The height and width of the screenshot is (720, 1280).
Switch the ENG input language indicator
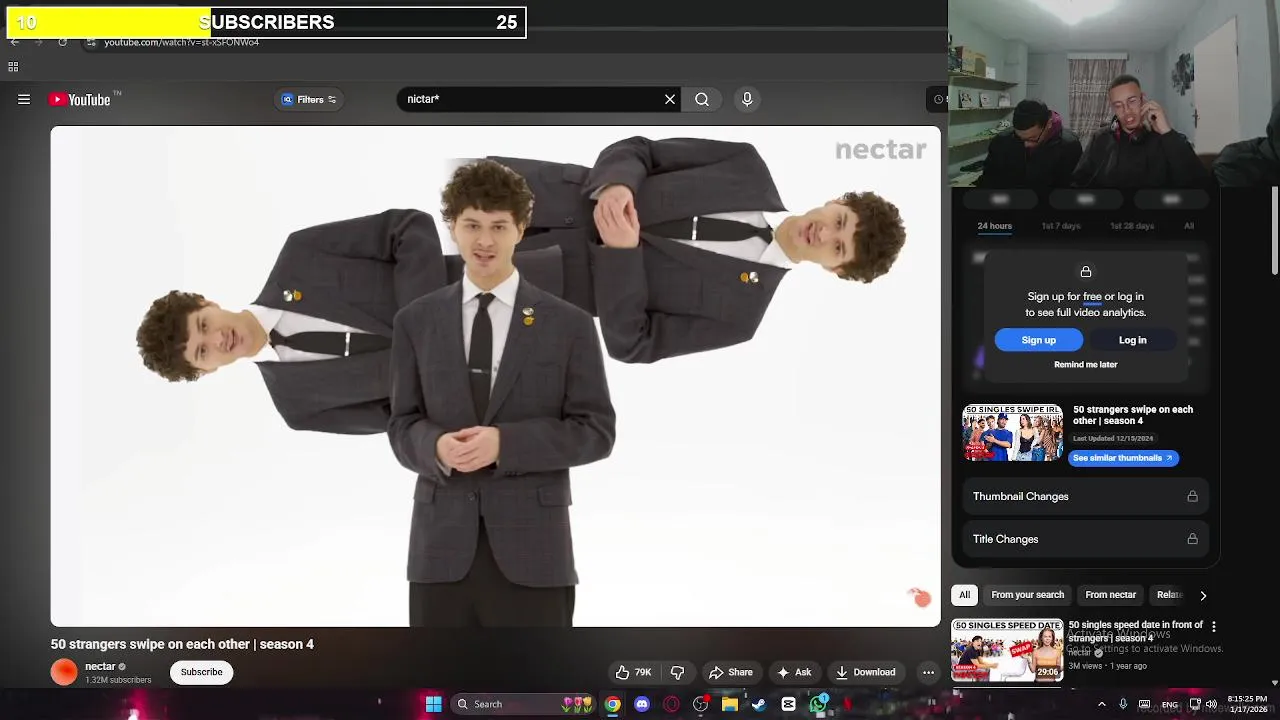click(1169, 704)
